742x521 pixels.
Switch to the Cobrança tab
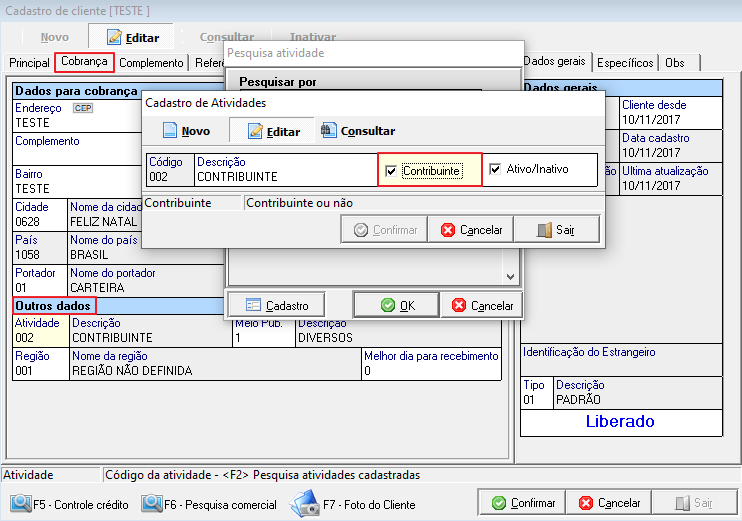(84, 62)
